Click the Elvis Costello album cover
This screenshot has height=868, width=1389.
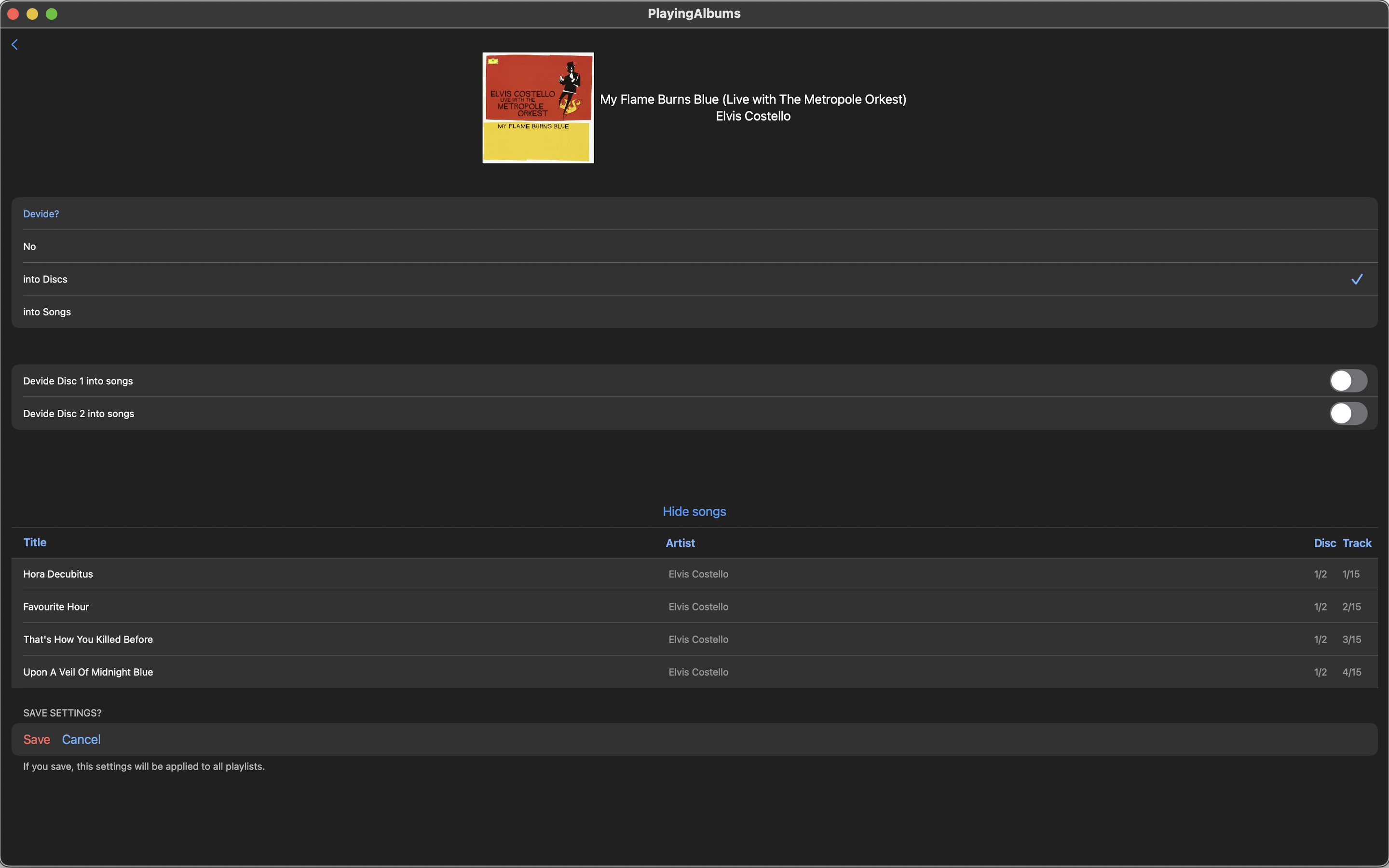pos(538,108)
